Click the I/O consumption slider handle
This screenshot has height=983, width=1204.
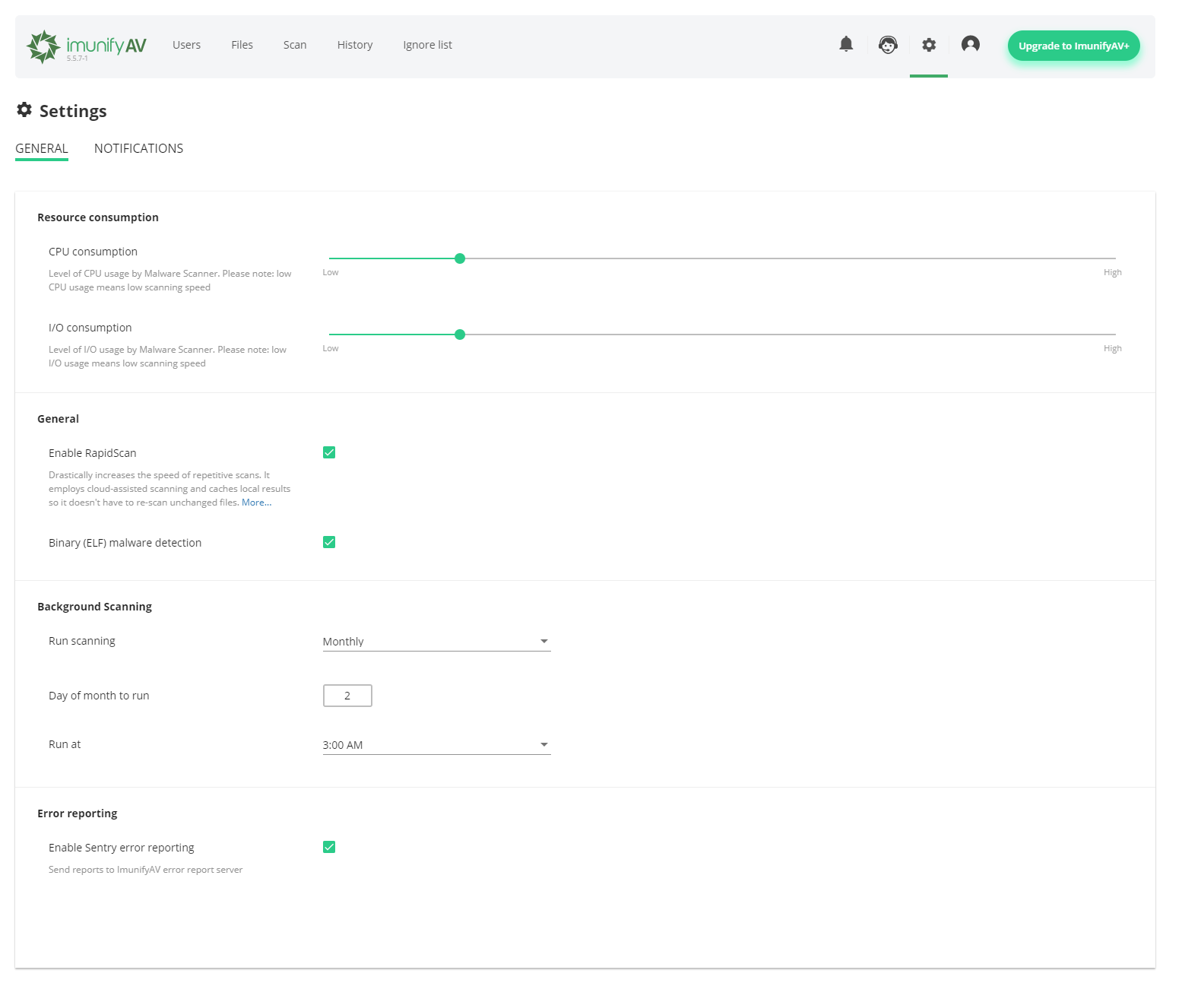460,335
